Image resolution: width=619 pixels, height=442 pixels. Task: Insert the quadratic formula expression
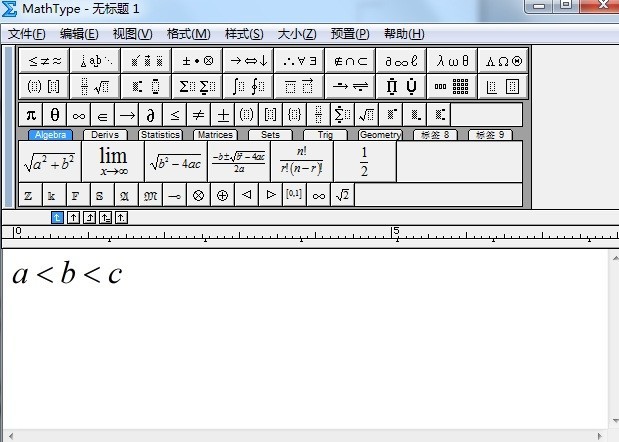[x=239, y=162]
